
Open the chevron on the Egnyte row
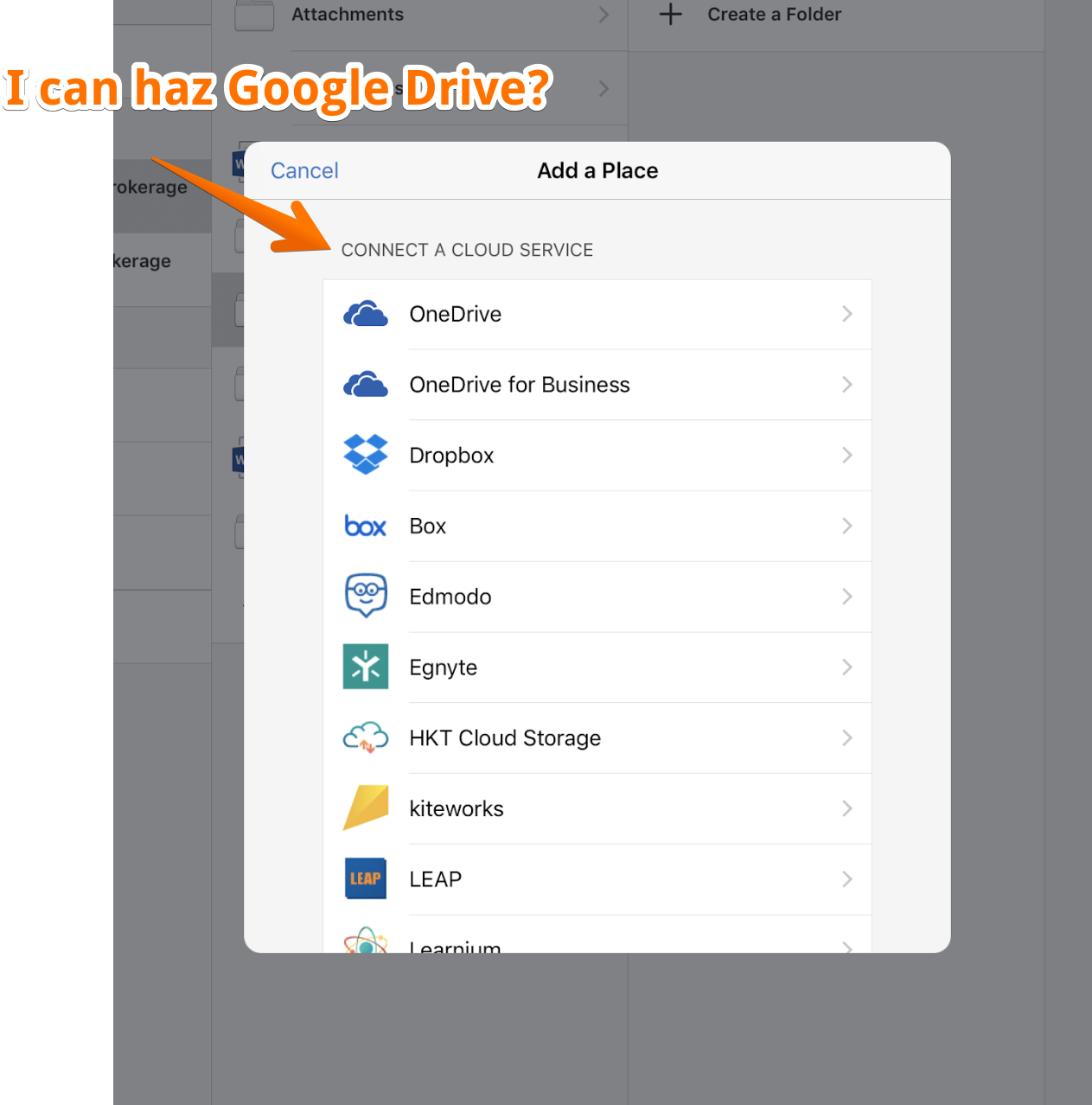(x=847, y=667)
